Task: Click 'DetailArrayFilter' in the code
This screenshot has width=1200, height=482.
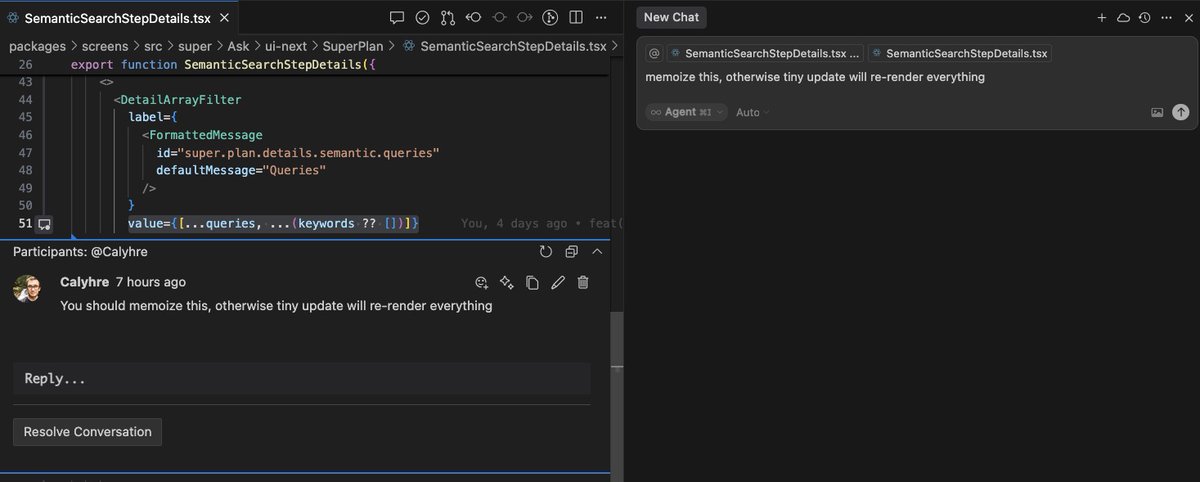Action: coord(181,99)
